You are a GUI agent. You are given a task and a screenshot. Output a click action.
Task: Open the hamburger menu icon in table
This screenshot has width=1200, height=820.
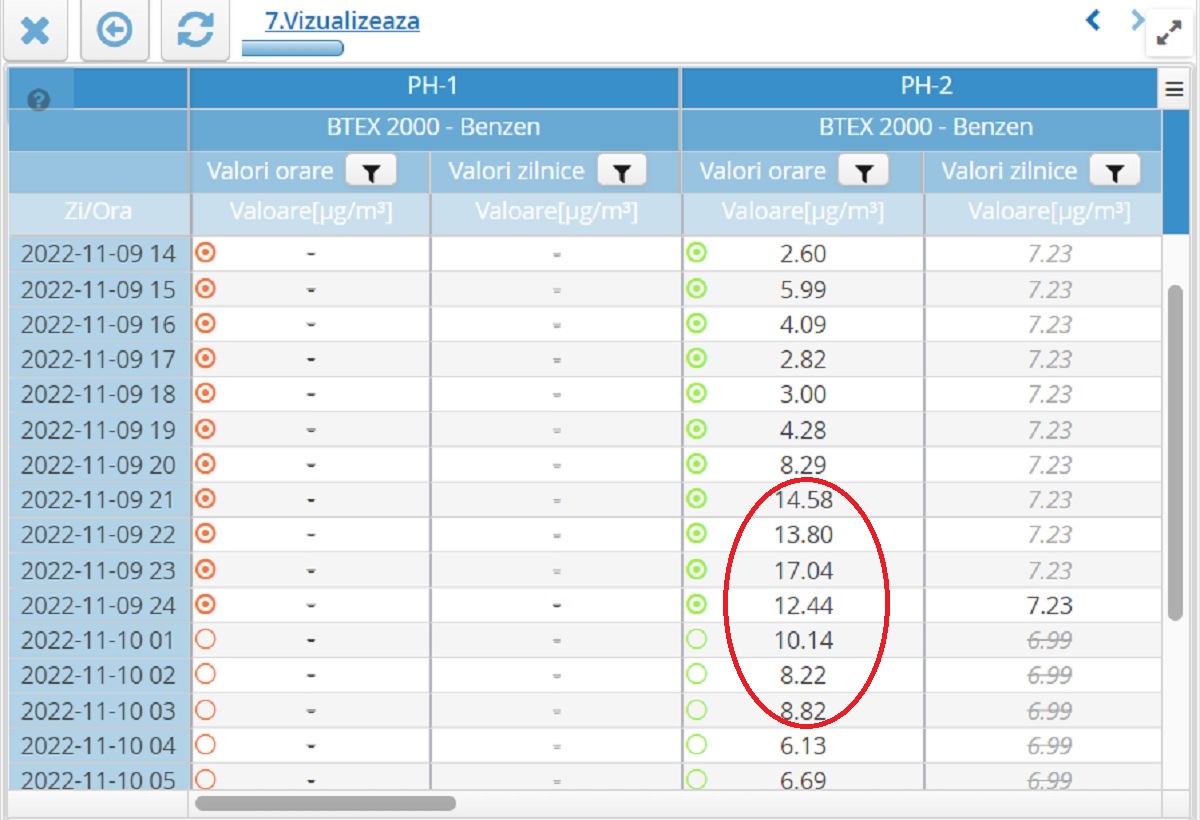1174,89
